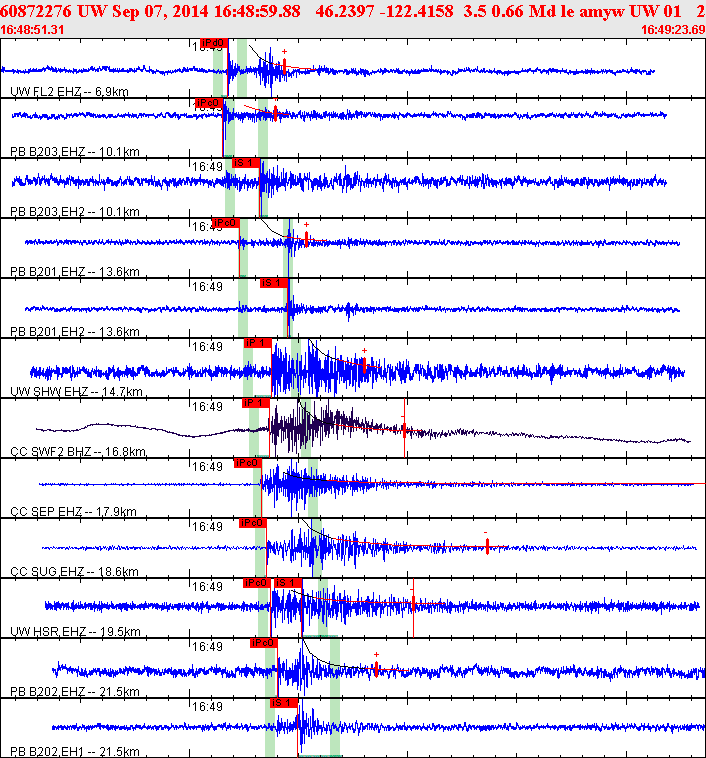Click event ID 60872276 in header

pos(36,11)
